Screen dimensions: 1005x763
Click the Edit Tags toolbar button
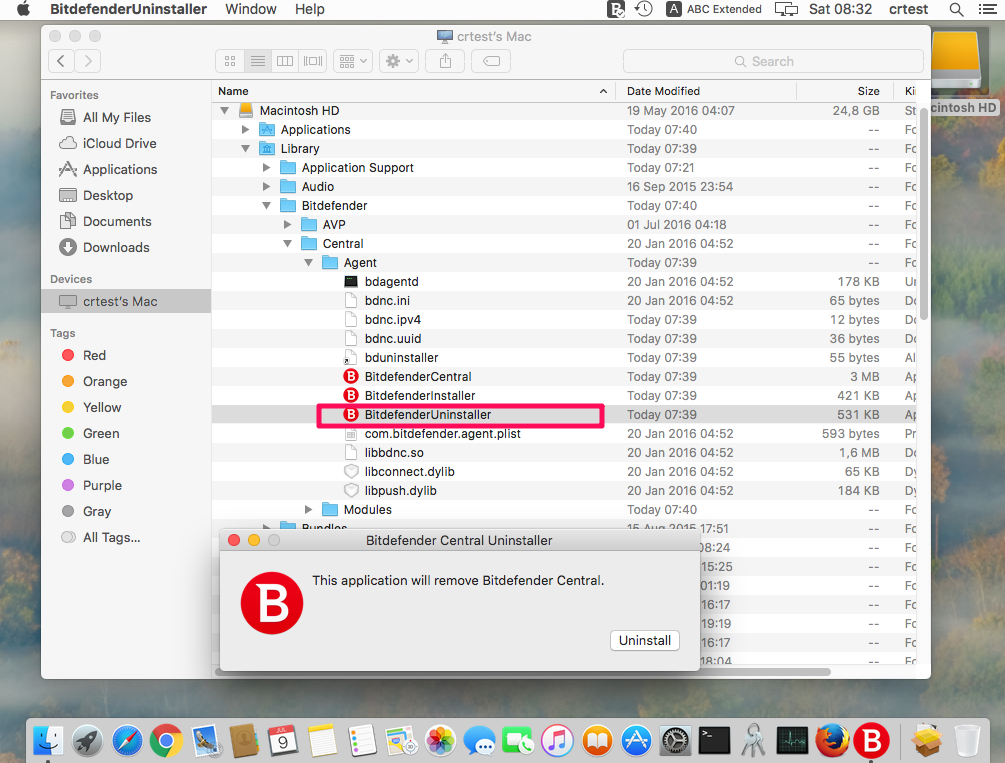pos(491,61)
